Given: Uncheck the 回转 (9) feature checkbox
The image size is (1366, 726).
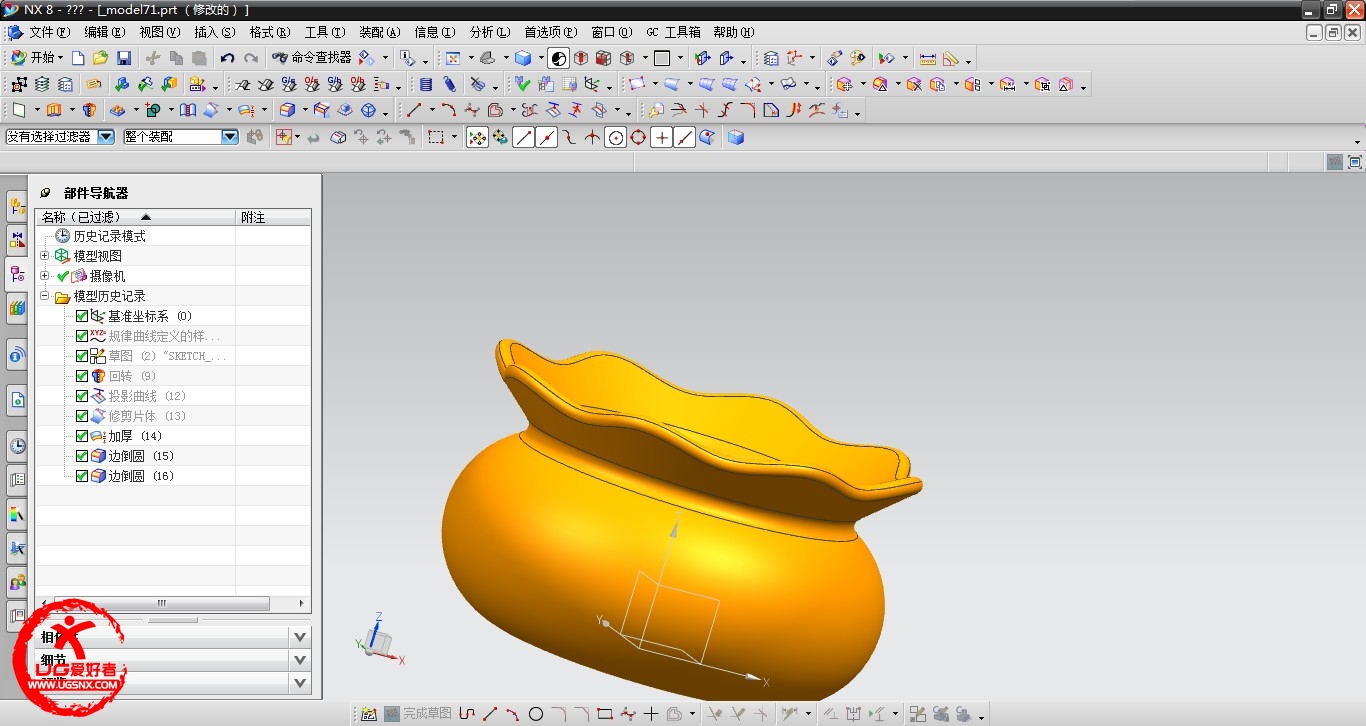Looking at the screenshot, I should (82, 376).
